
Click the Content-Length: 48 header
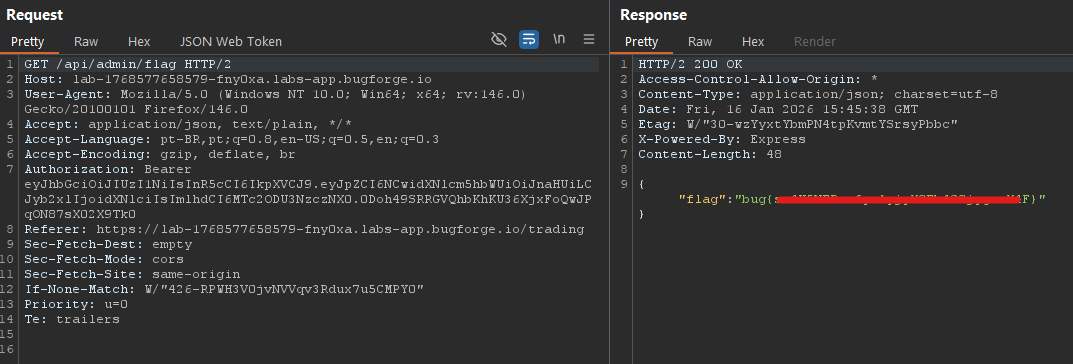click(710, 155)
